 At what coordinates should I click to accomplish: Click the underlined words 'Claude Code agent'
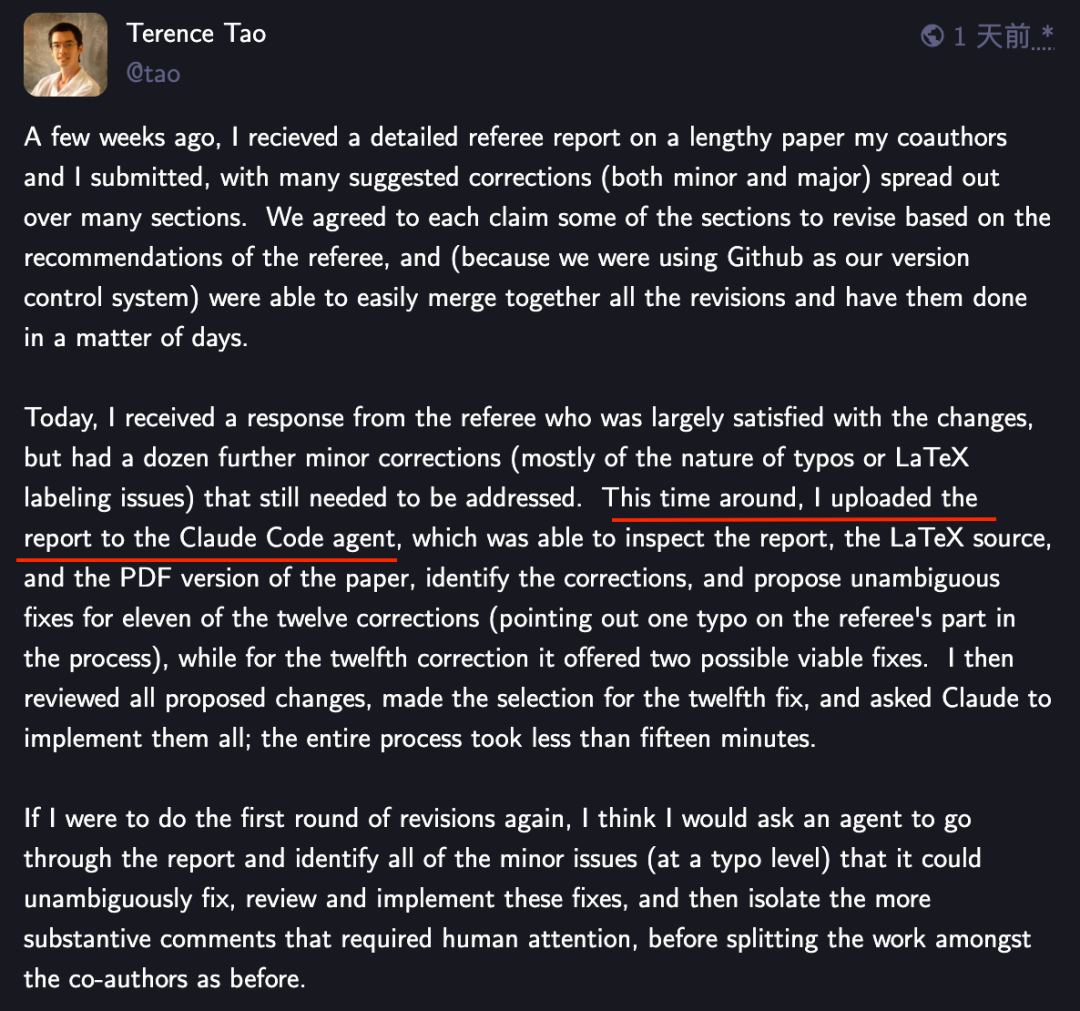pyautogui.click(x=288, y=537)
